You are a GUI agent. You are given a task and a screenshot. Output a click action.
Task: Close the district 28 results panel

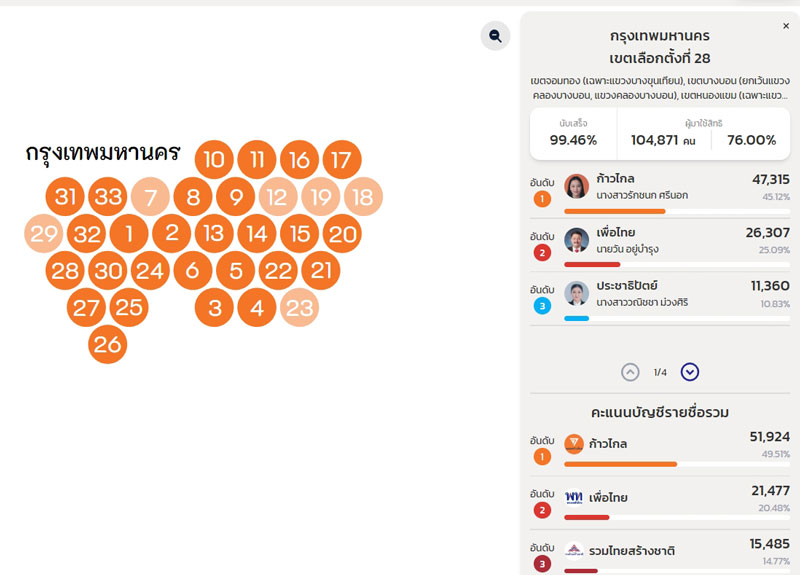786,26
